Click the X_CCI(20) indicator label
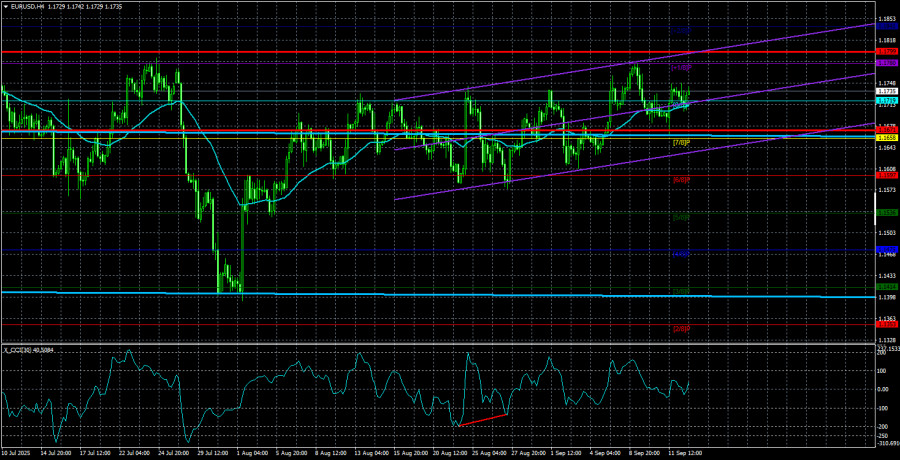 click(x=28, y=349)
